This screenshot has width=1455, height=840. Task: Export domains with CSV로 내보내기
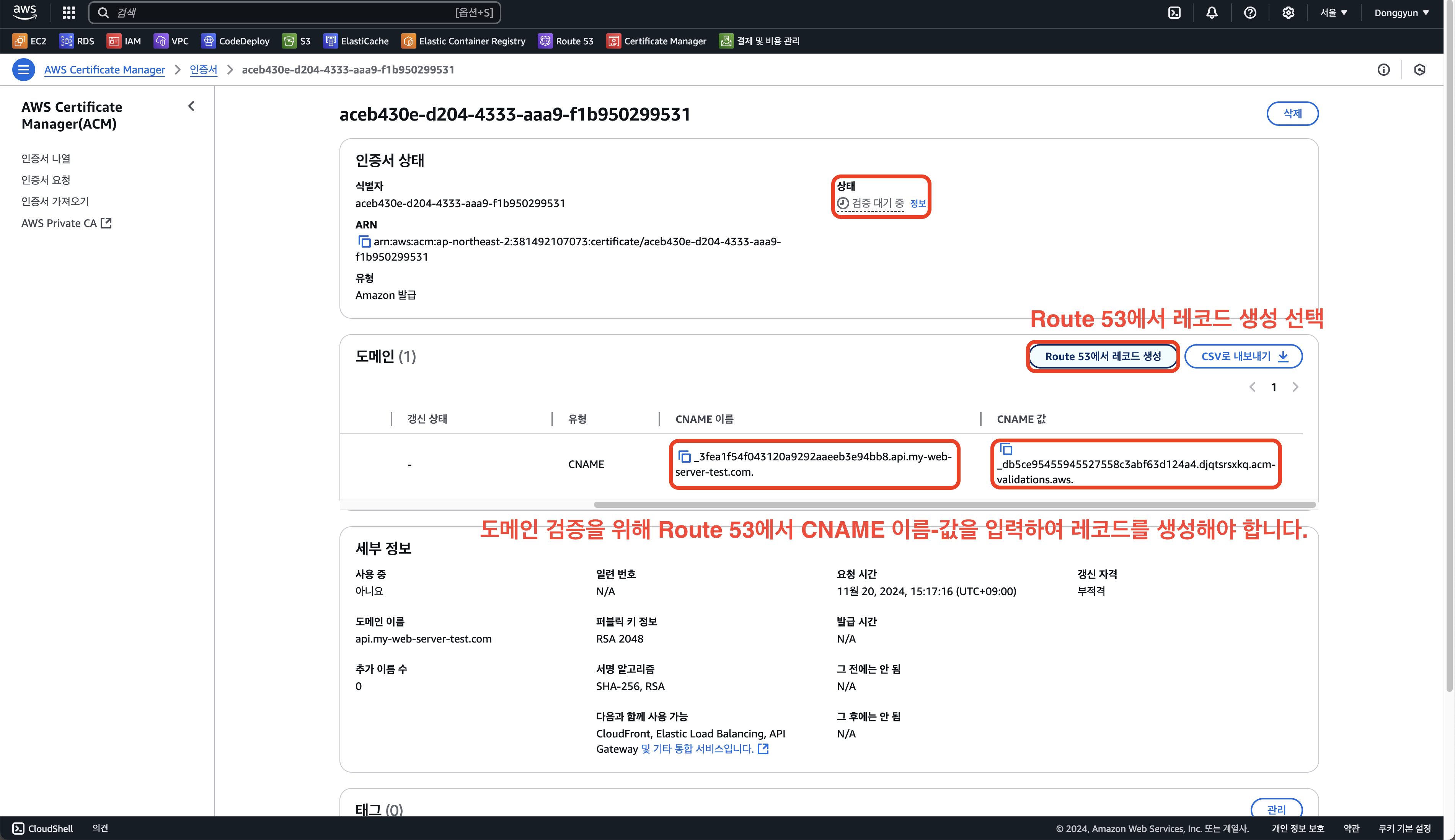tap(1243, 357)
